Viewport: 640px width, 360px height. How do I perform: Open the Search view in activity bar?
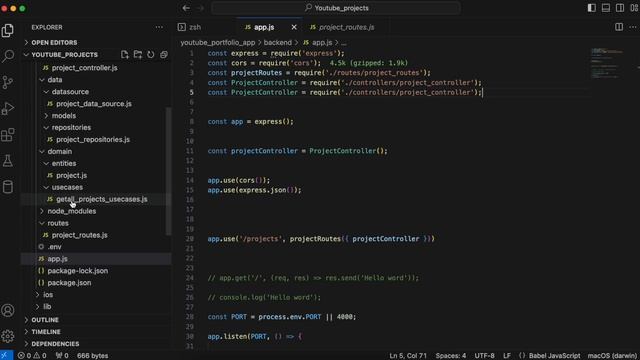[8, 56]
